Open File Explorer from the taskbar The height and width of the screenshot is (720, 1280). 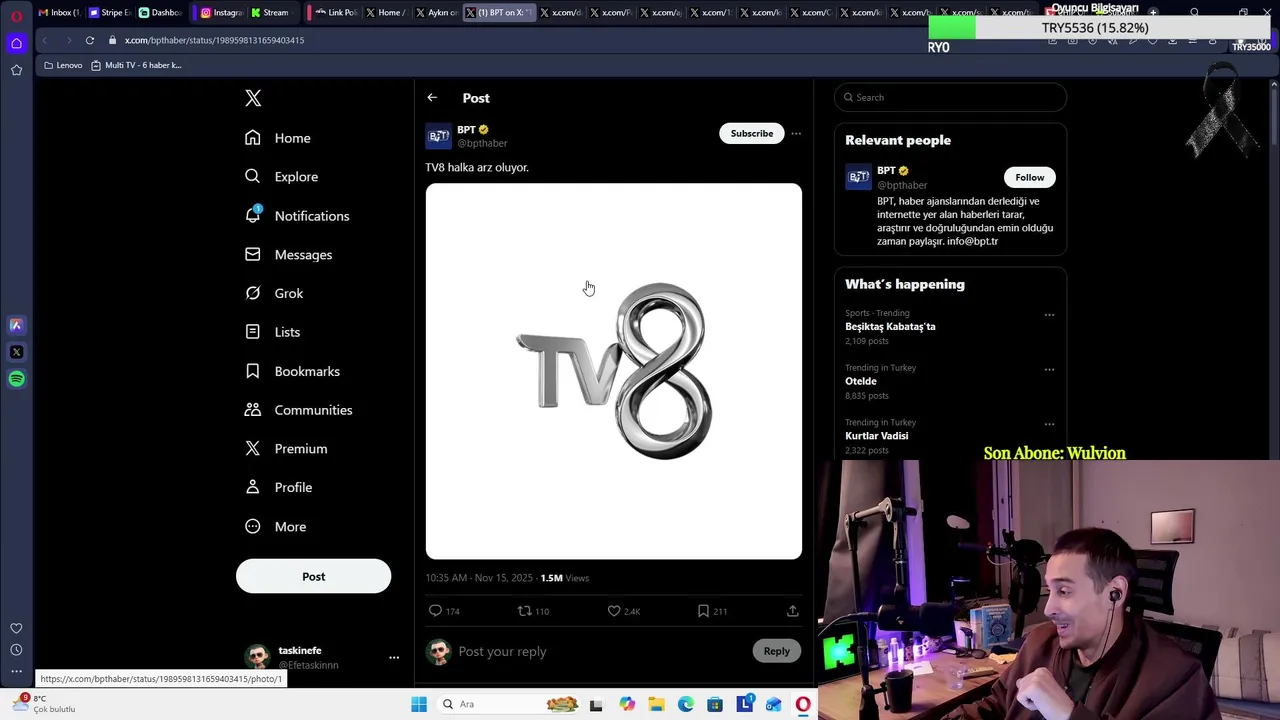656,704
